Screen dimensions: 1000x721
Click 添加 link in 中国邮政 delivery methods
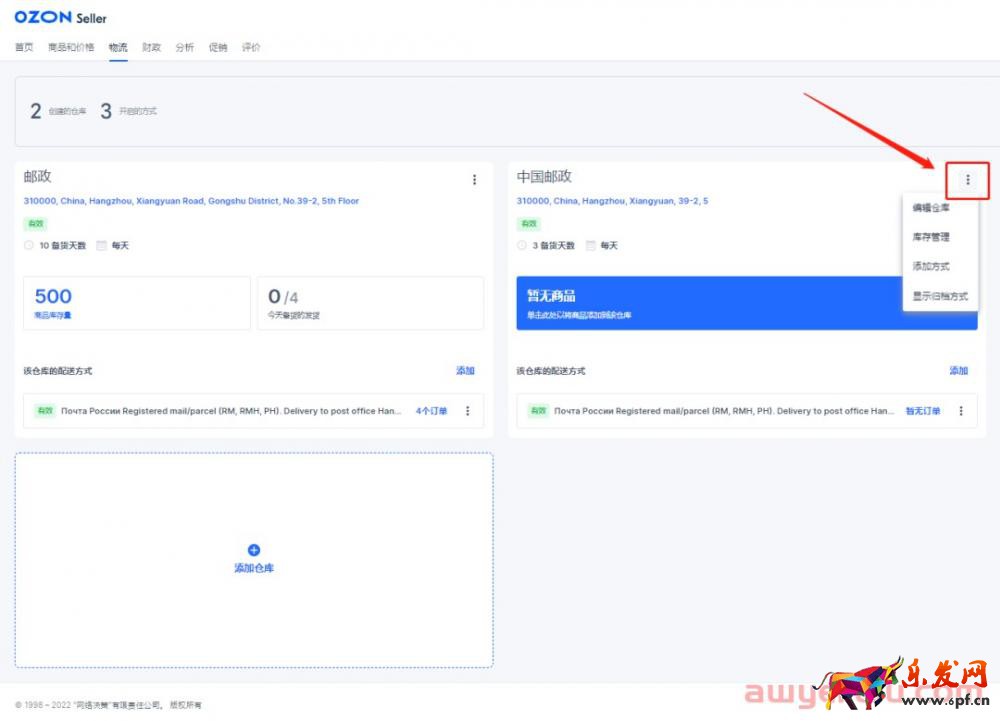[958, 371]
